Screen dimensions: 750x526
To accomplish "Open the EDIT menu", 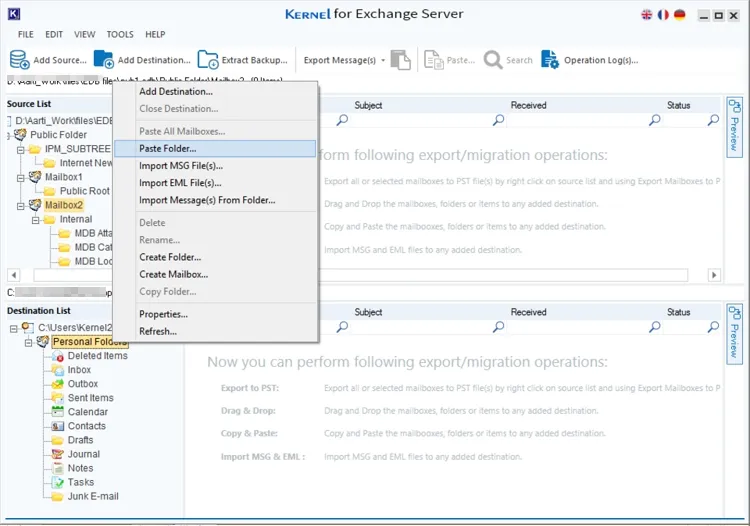I will click(54, 34).
